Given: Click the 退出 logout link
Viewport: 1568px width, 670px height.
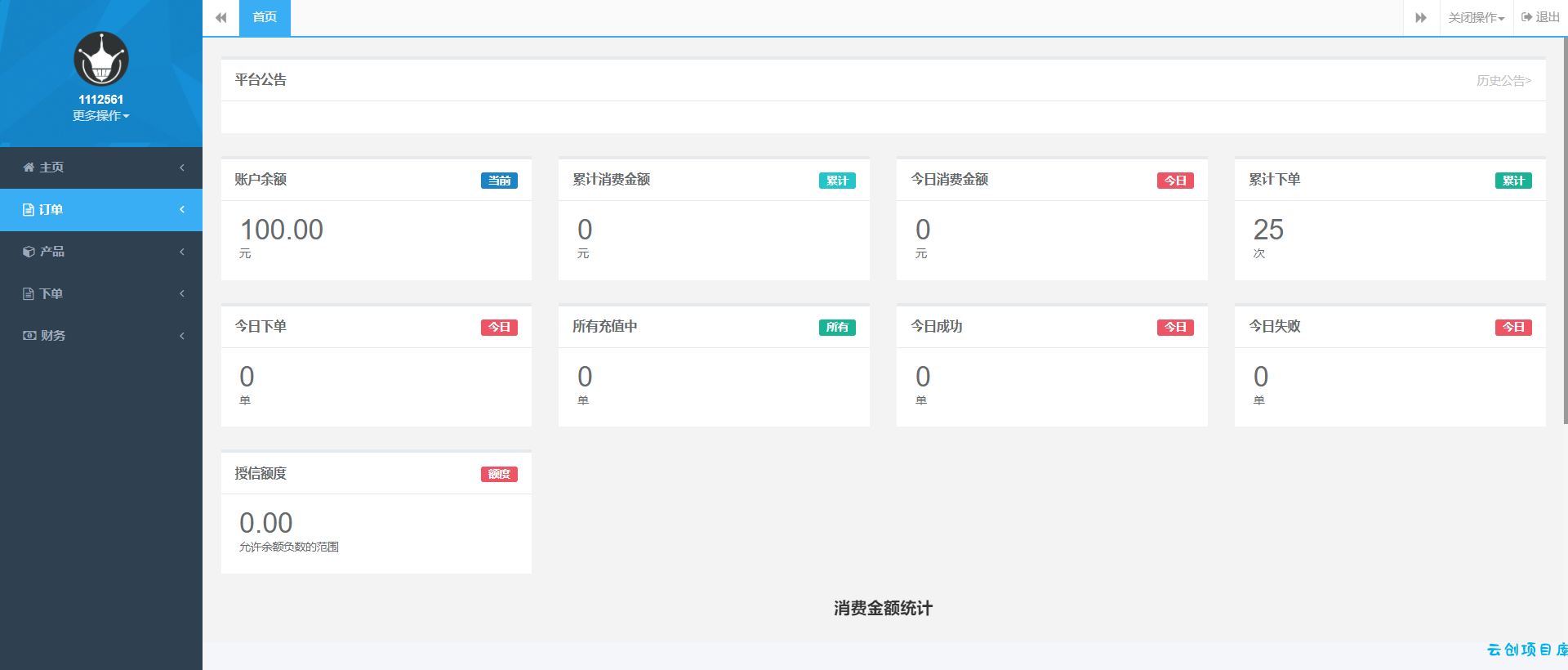Looking at the screenshot, I should (x=1541, y=17).
